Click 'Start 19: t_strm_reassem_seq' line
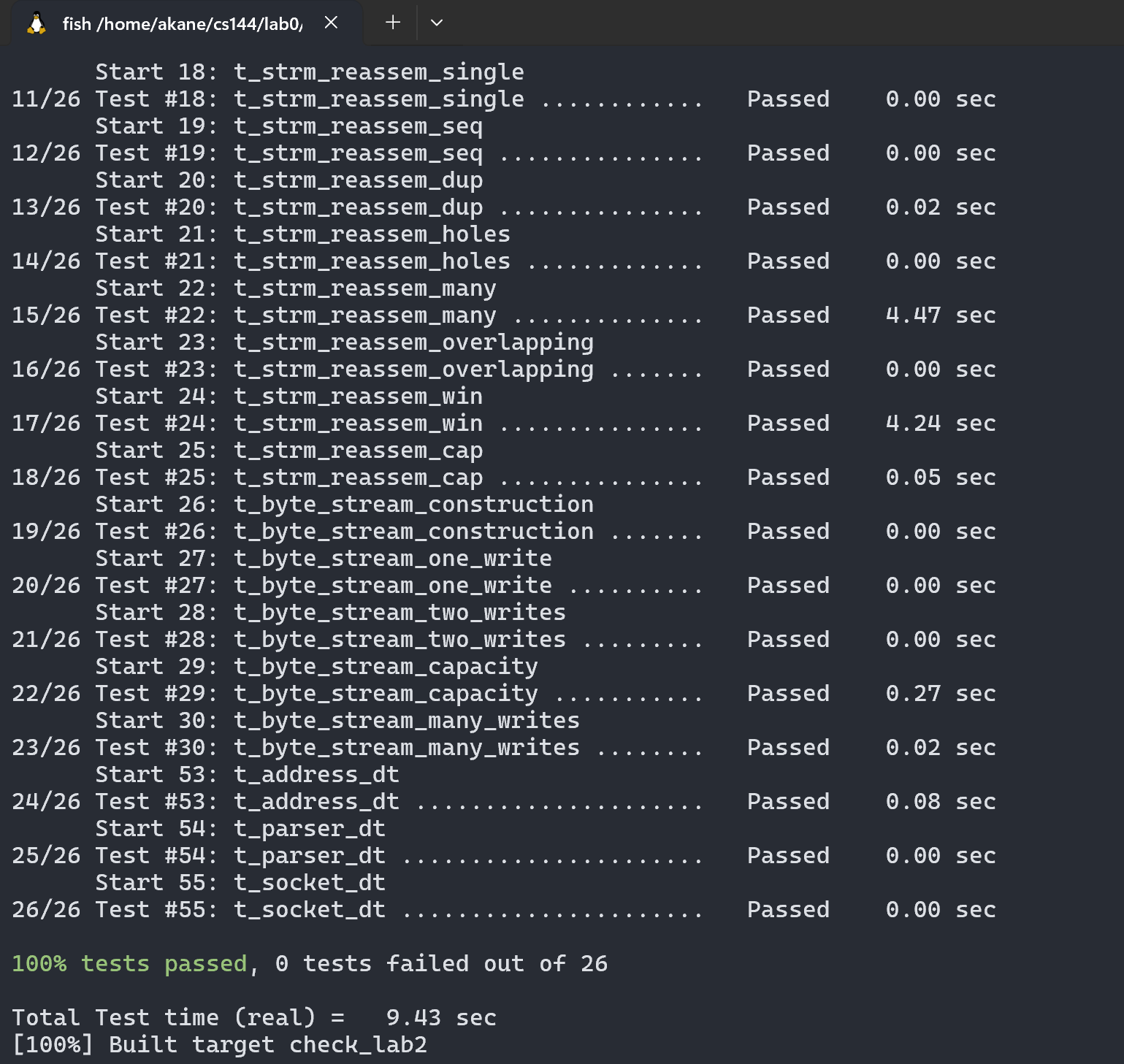This screenshot has height=1064, width=1124. (x=289, y=126)
